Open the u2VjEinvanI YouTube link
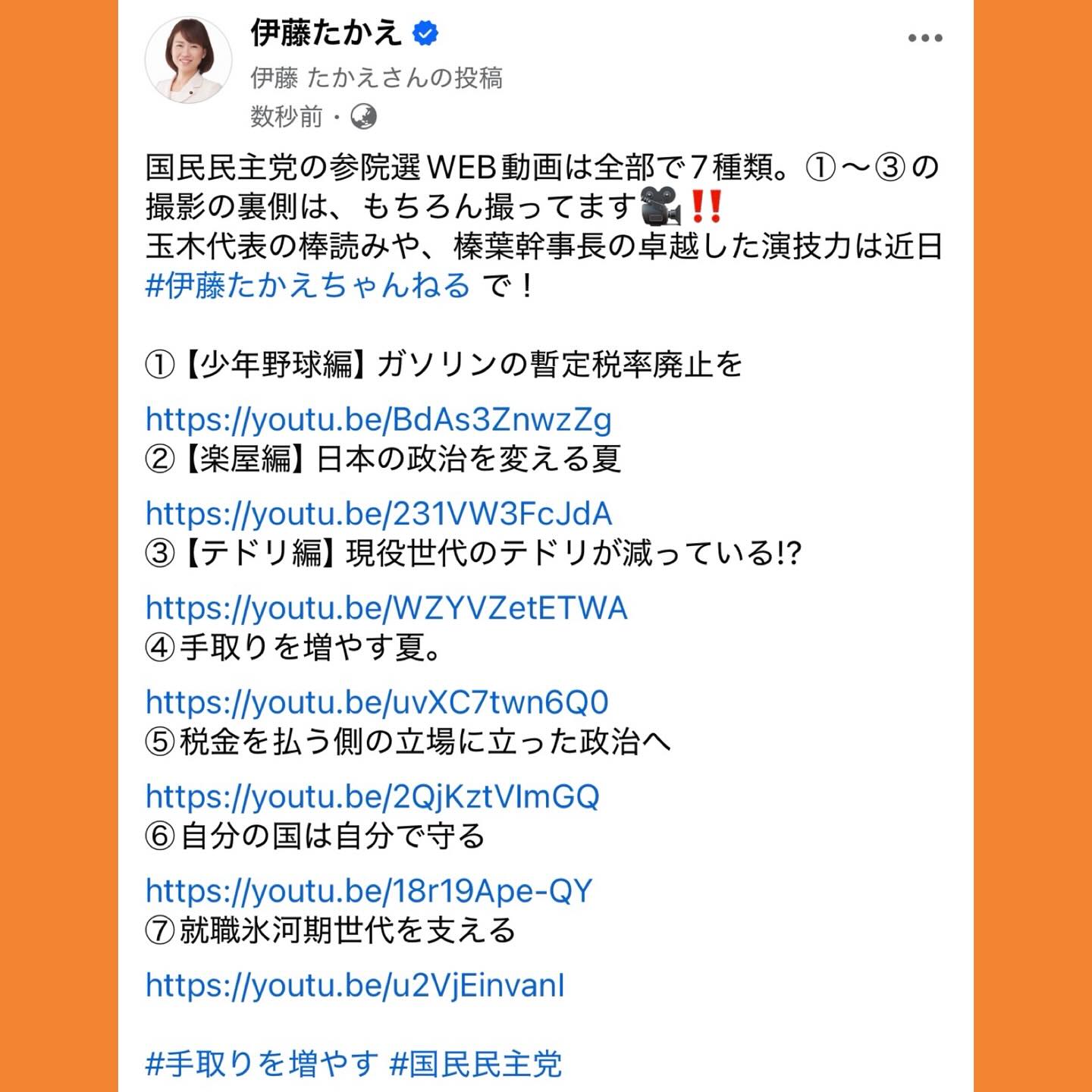 pos(355,985)
